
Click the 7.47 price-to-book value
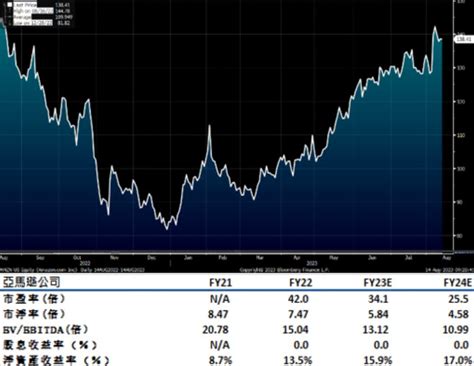(x=298, y=314)
